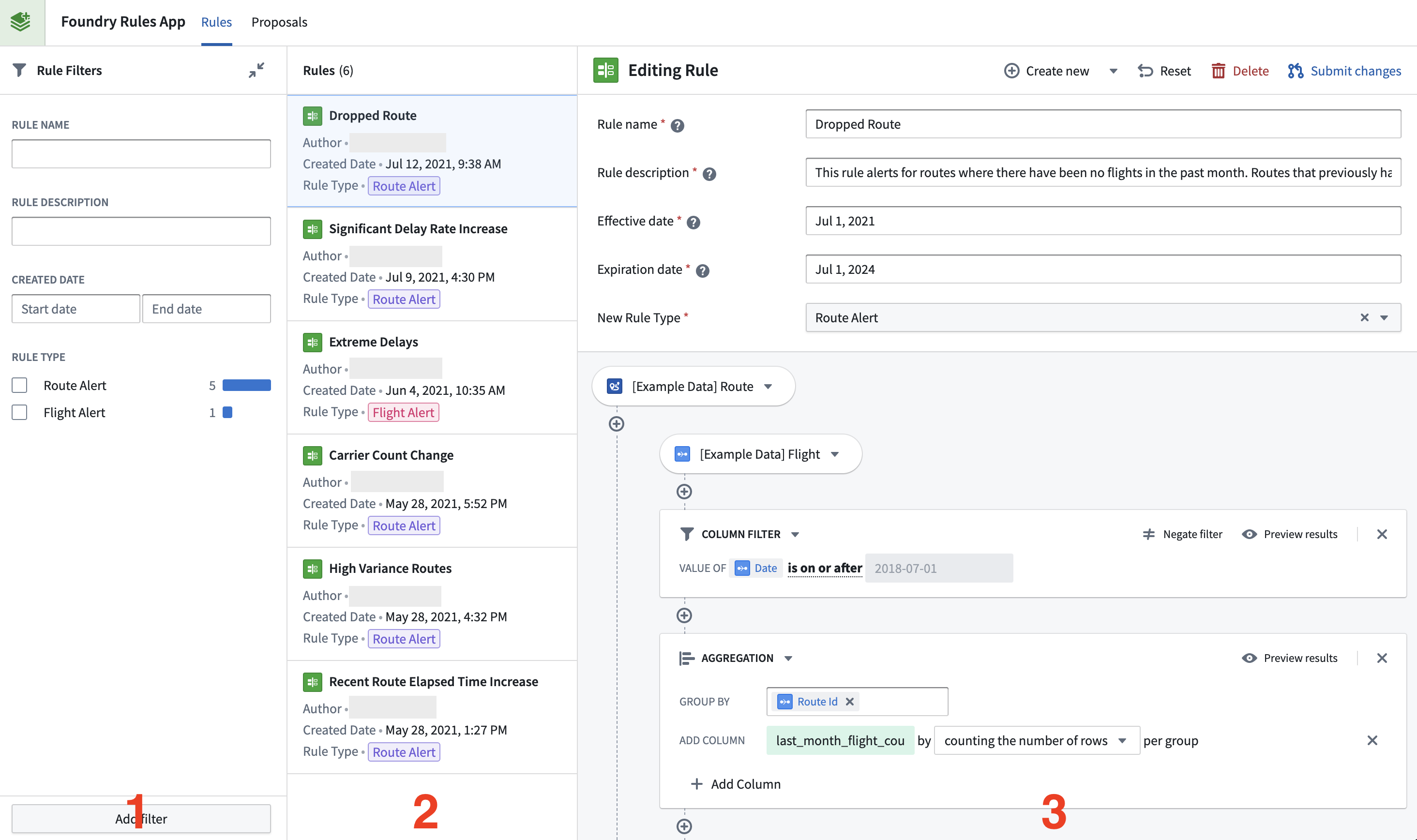Clear the Route Alert rule type selection
Screen dimensions: 1417x840
coord(1364,317)
